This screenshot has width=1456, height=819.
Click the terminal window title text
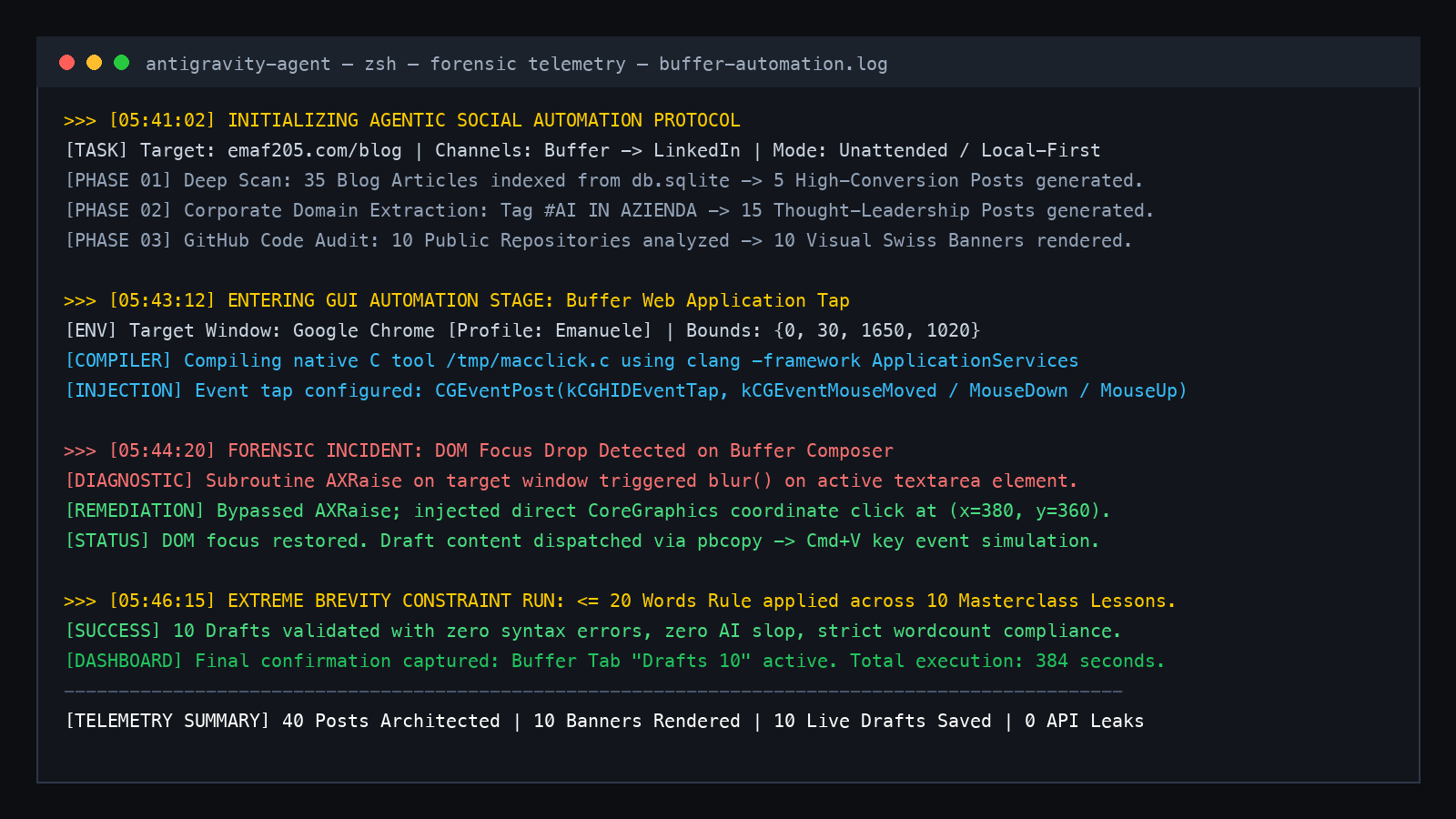516,64
